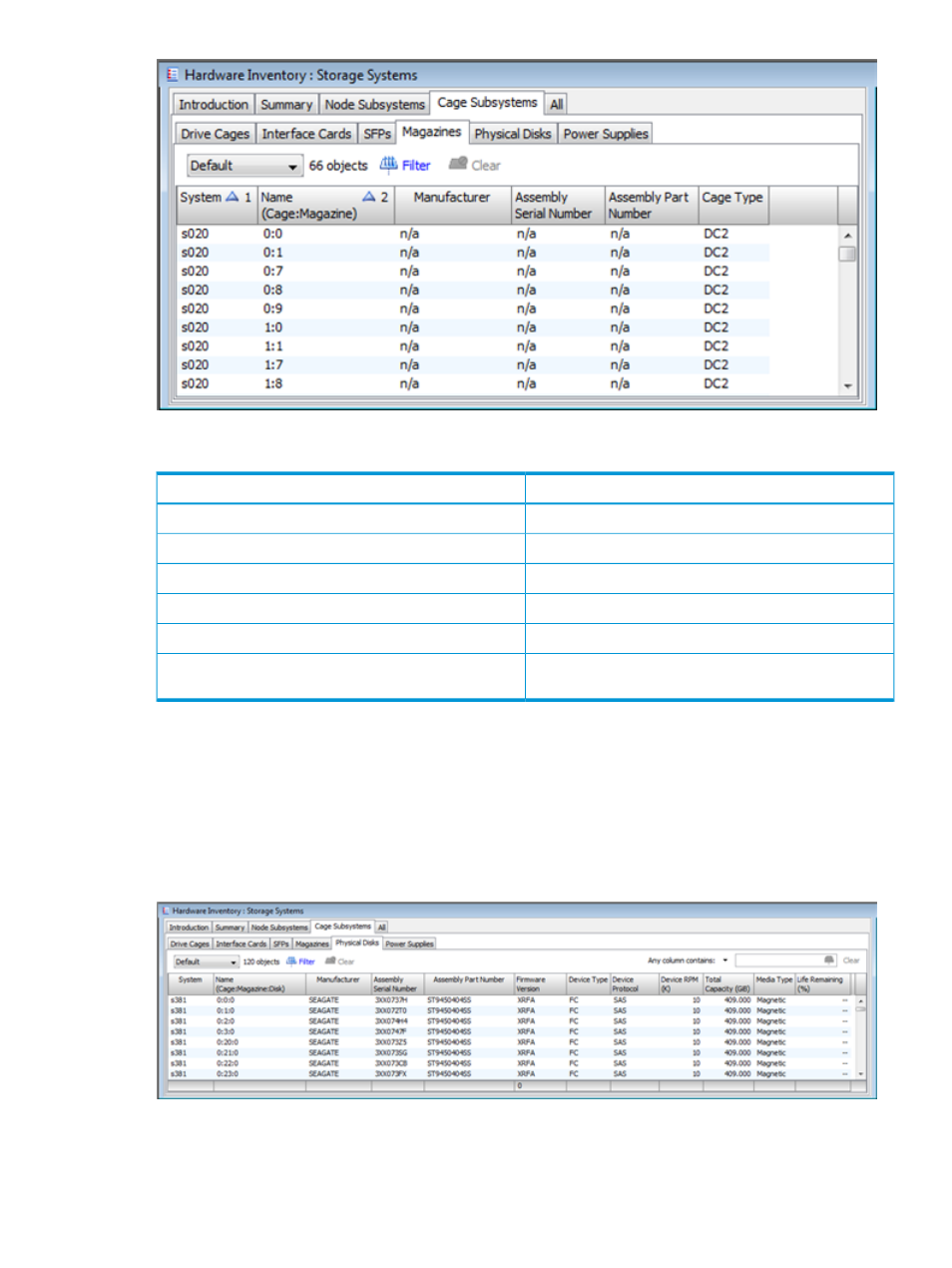
Task: Click Hardware Inventory title icon in Physical Disks window
Action: [167, 911]
